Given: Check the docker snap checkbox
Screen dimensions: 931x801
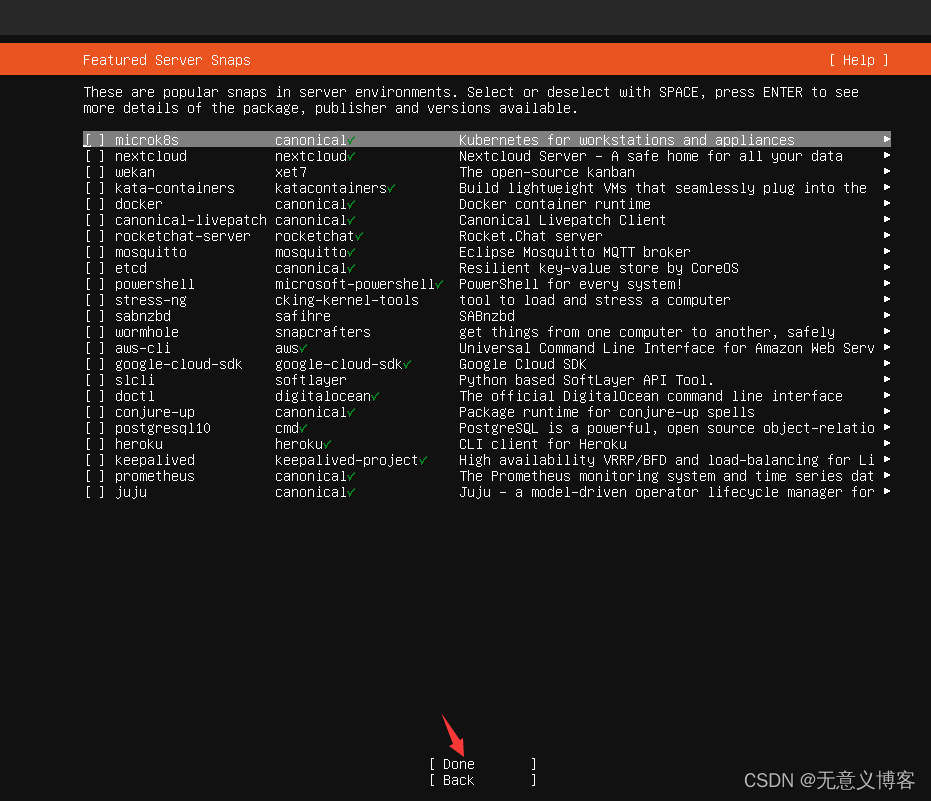Looking at the screenshot, I should click(92, 204).
